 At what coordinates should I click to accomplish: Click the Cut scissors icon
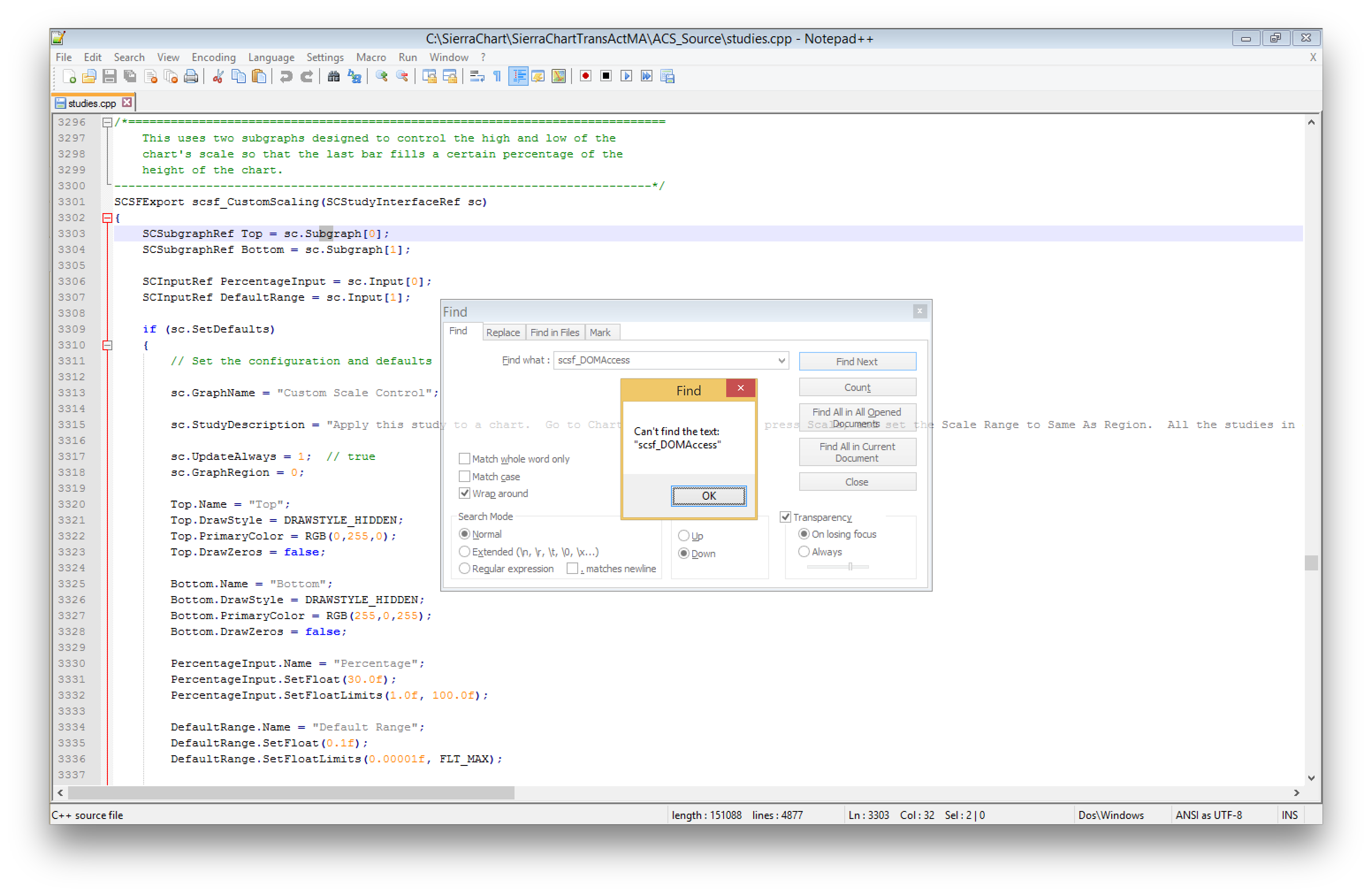pos(218,76)
